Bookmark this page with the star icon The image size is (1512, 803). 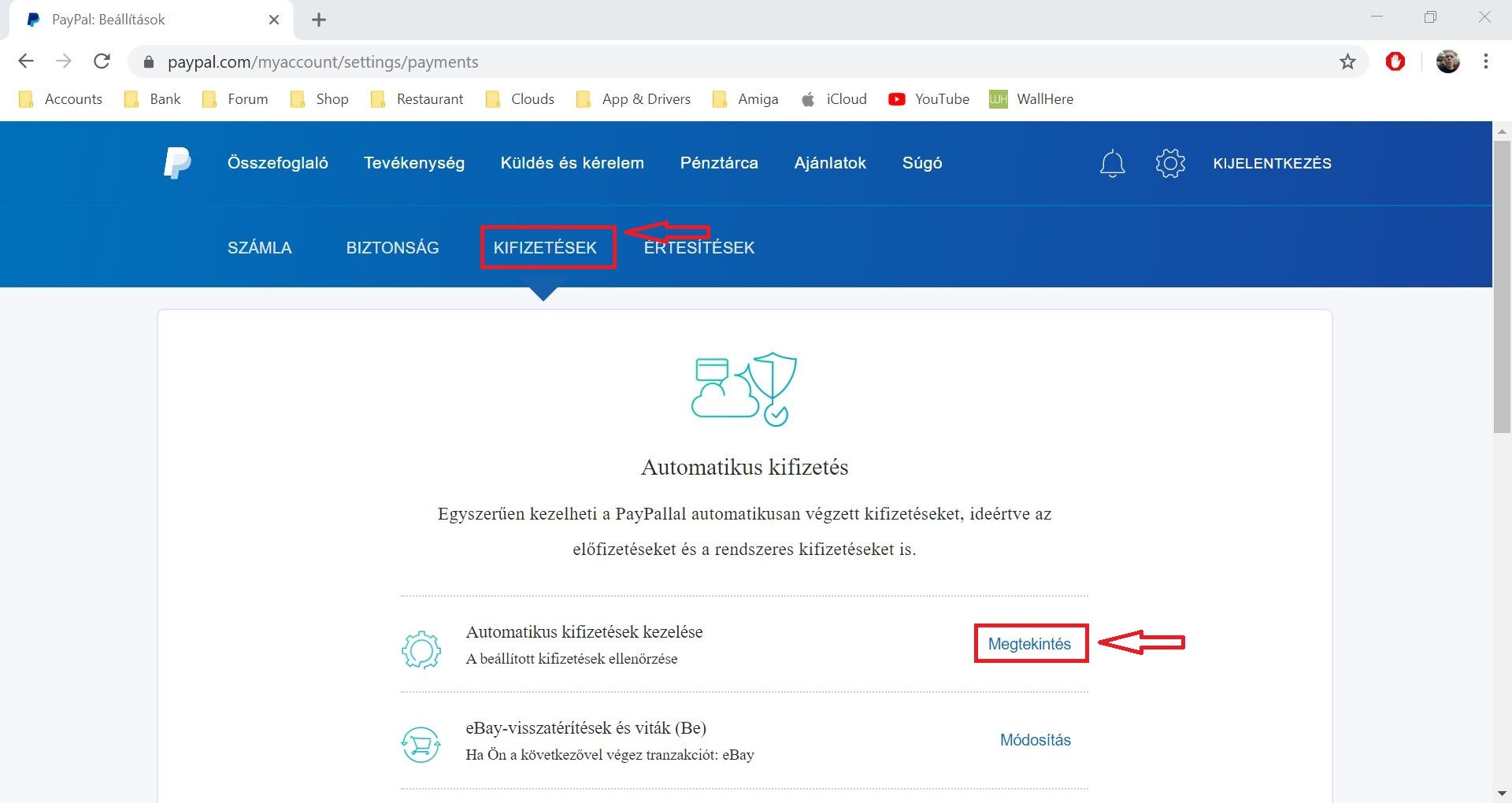(1347, 61)
